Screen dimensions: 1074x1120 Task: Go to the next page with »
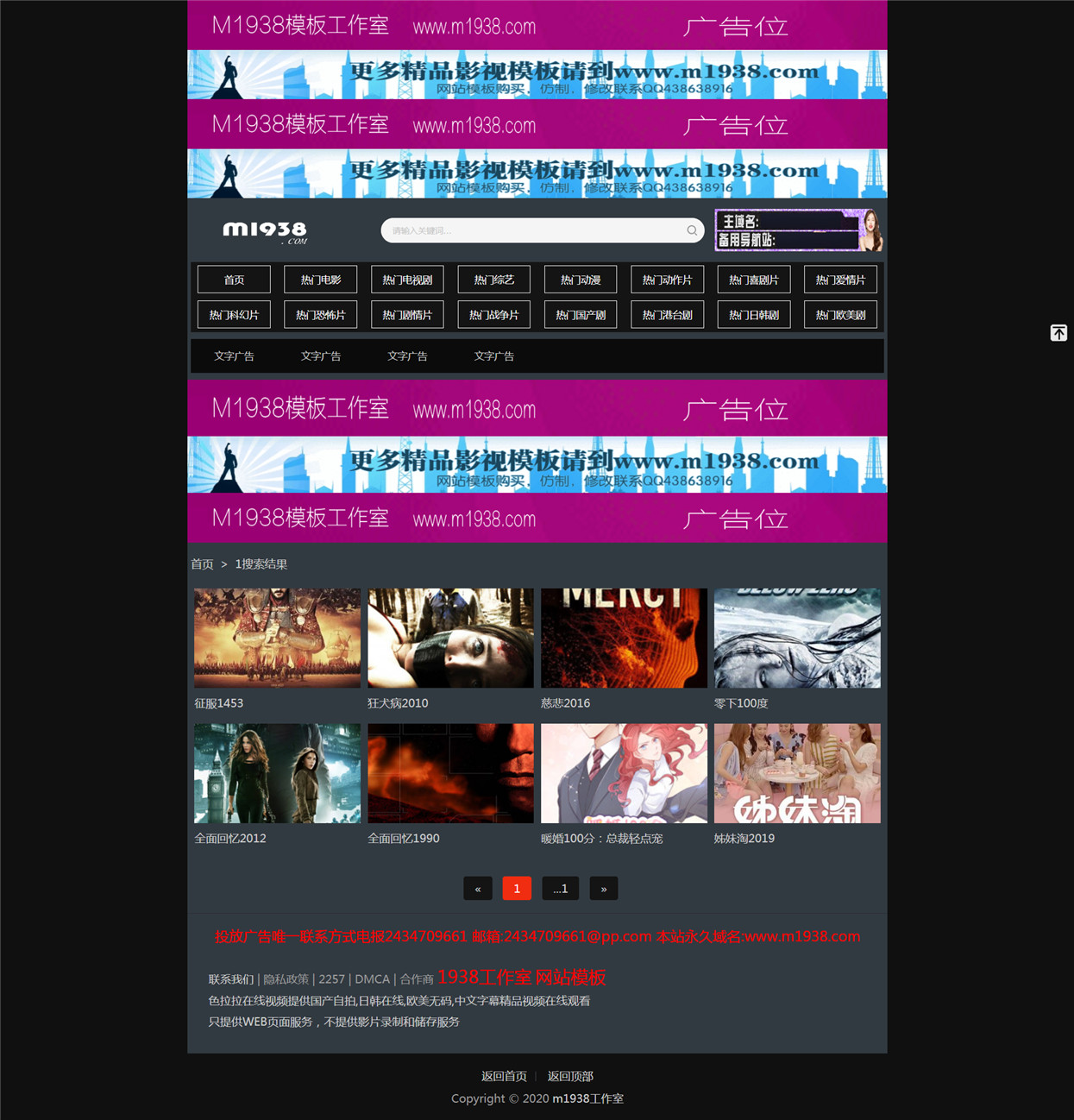click(604, 889)
